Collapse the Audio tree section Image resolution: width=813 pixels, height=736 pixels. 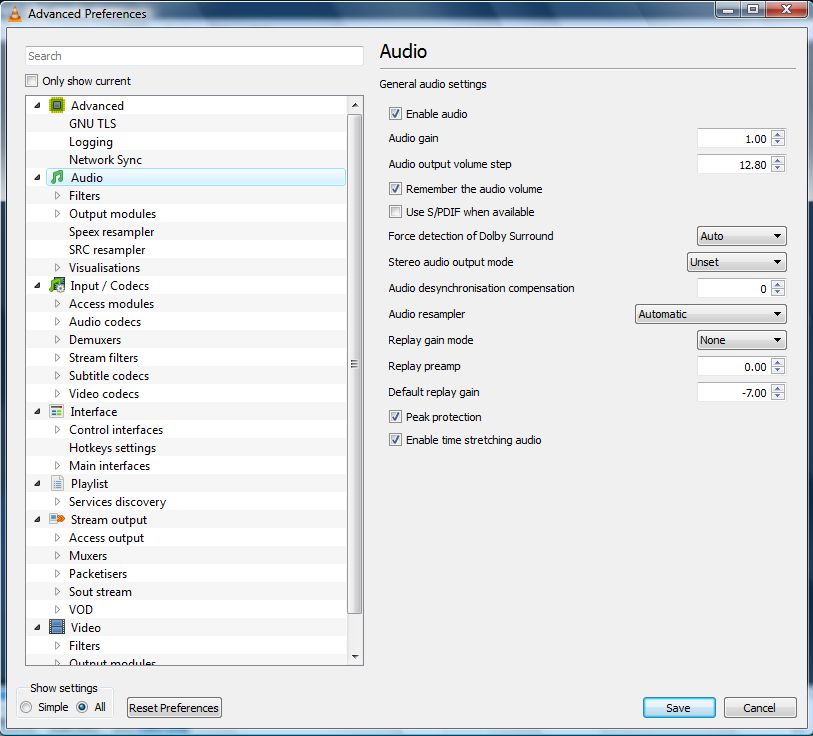[37, 177]
